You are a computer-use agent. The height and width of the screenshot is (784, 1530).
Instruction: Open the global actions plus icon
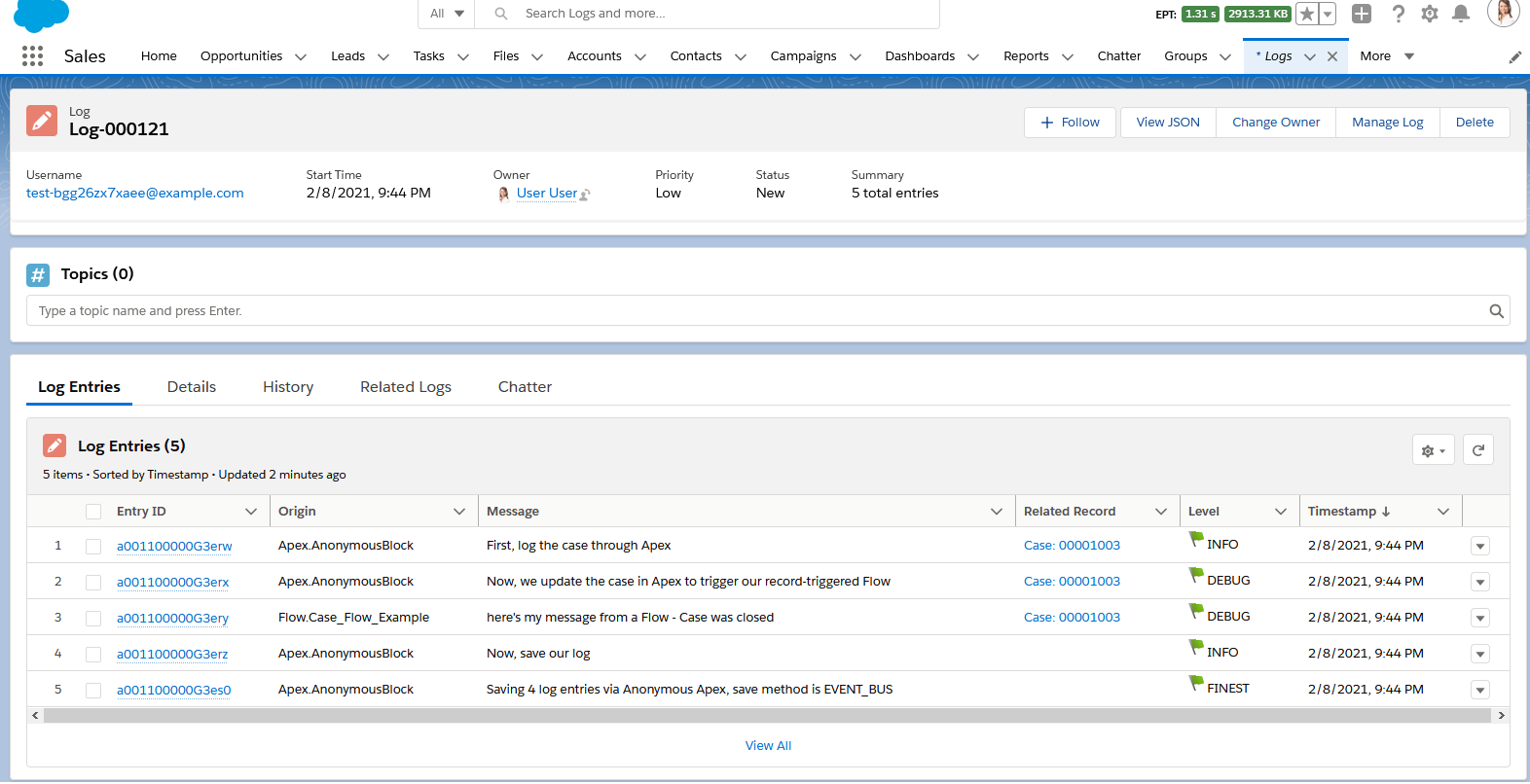pos(1362,14)
